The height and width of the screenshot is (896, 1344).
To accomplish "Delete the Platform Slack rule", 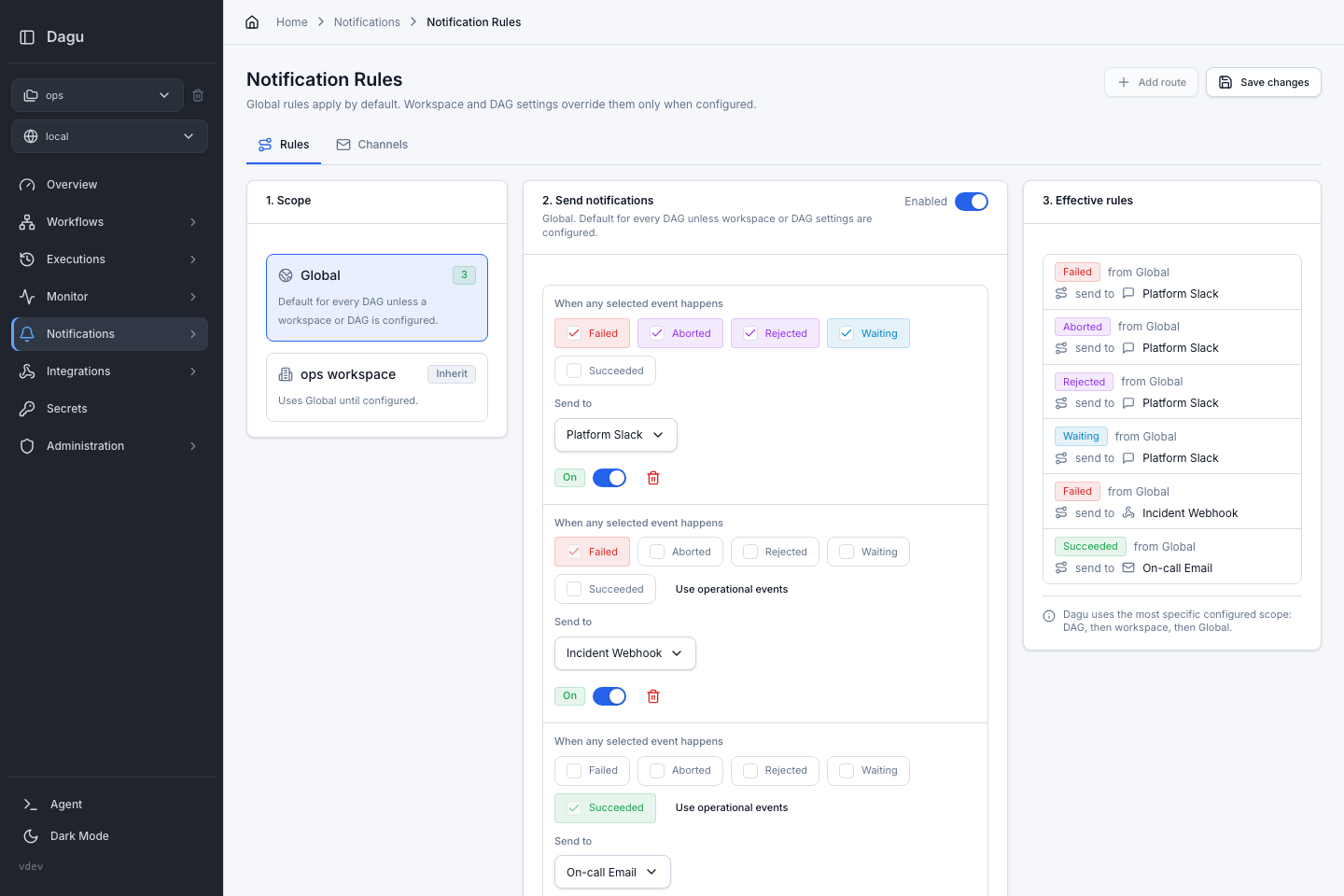I will coord(653,478).
